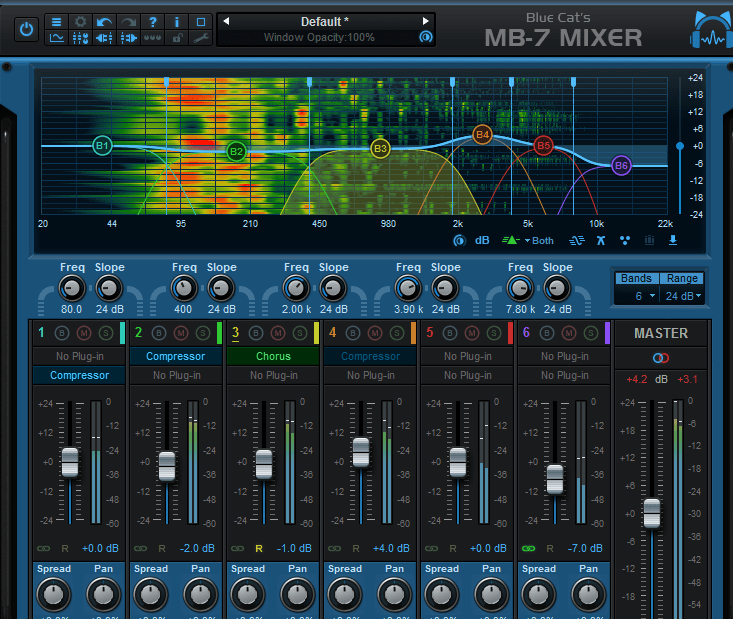The width and height of the screenshot is (733, 619).
Task: Select the next preset arrow
Action: tap(425, 21)
